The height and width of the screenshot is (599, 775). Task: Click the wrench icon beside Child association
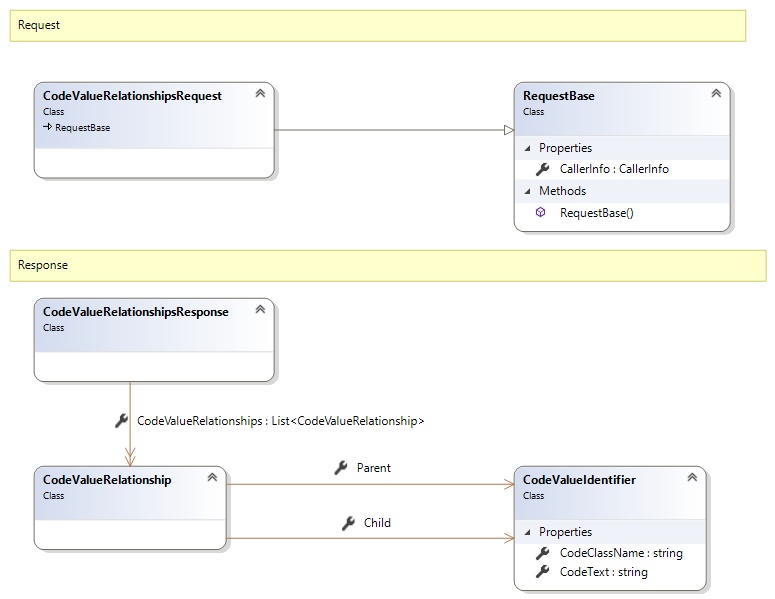348,523
